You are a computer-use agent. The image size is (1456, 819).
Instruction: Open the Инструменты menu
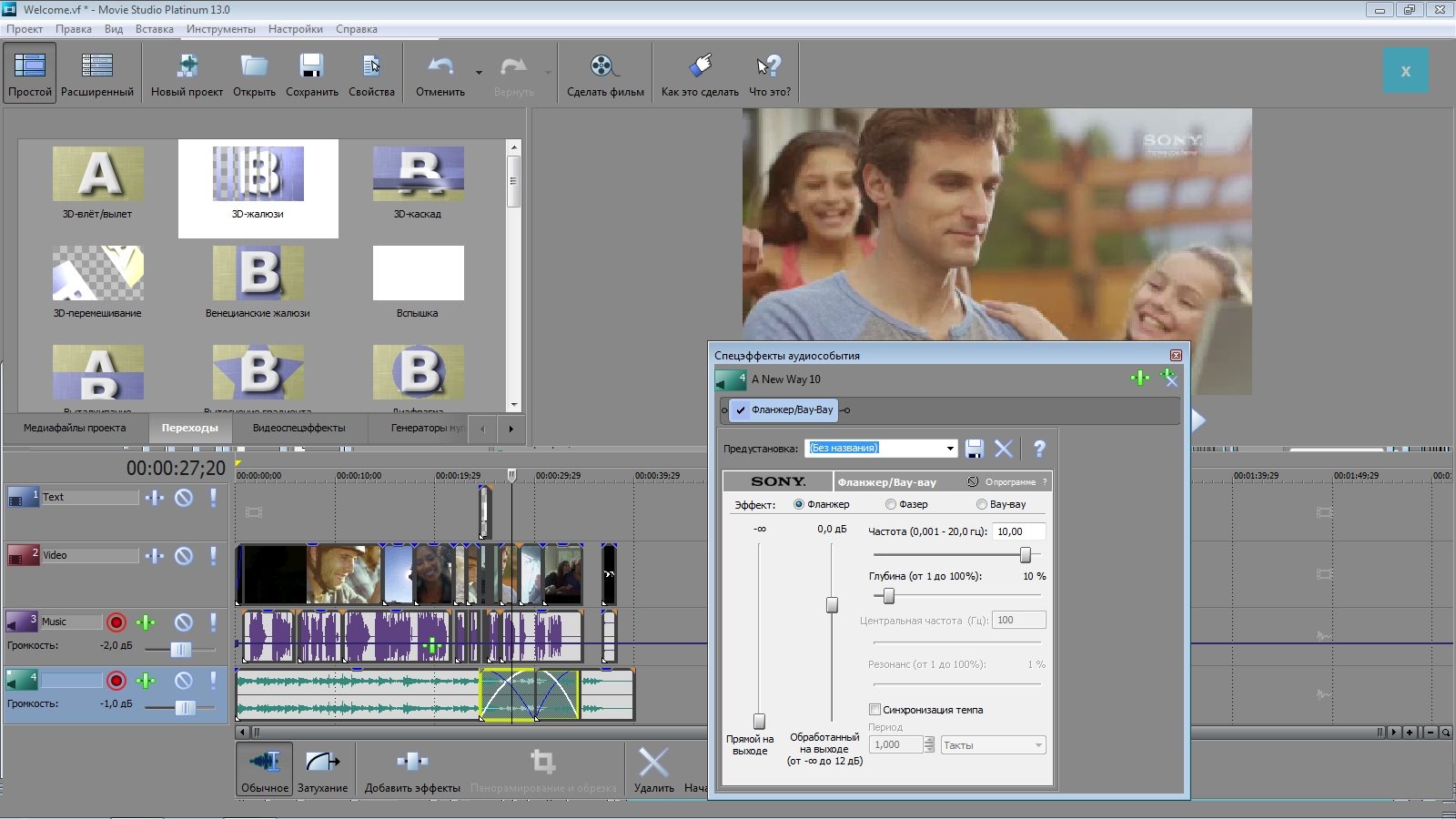tap(220, 29)
